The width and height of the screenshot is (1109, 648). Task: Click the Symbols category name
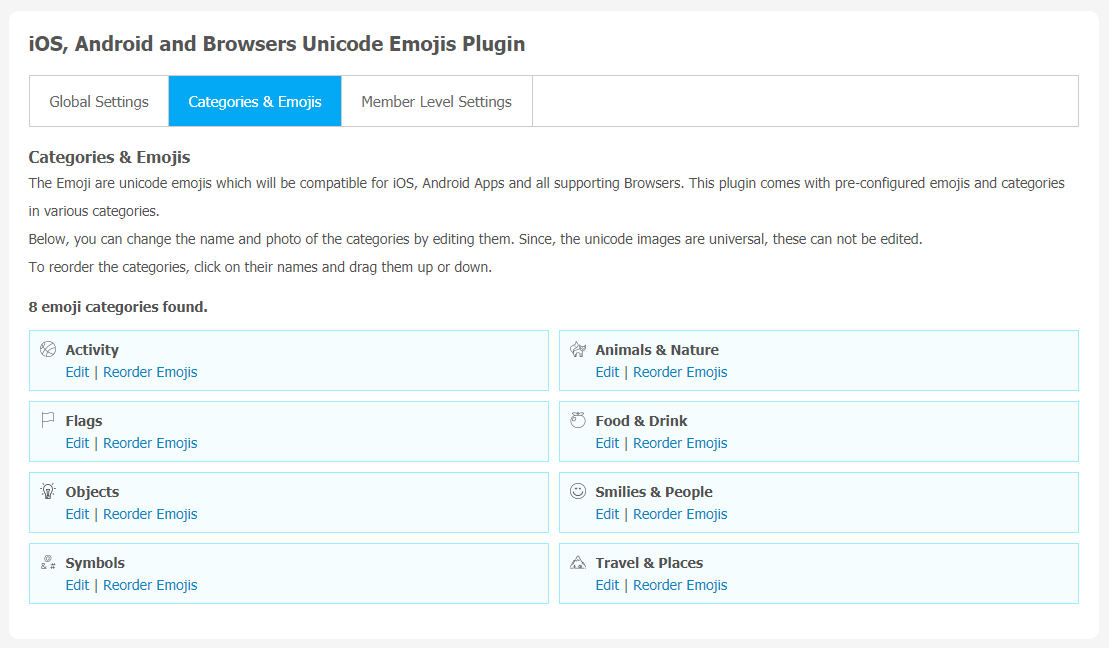click(x=95, y=563)
